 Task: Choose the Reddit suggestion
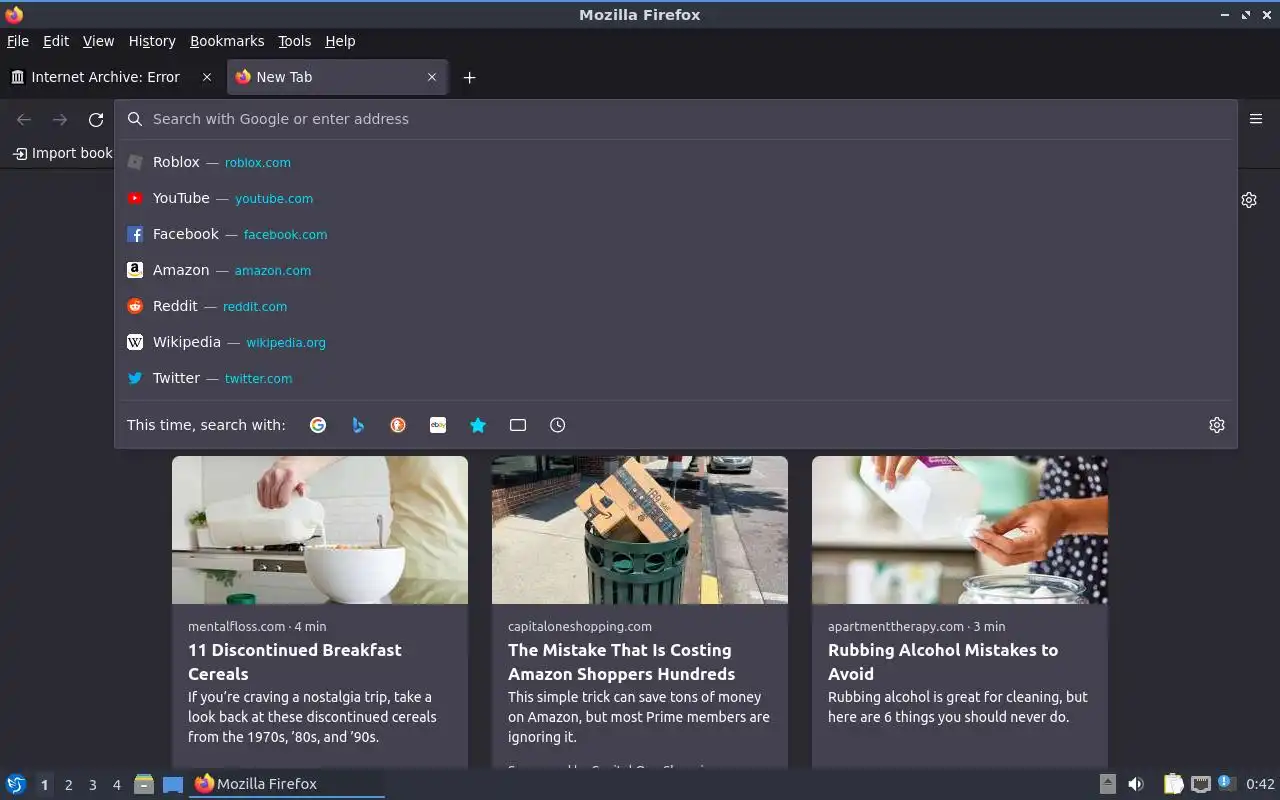pyautogui.click(x=675, y=306)
